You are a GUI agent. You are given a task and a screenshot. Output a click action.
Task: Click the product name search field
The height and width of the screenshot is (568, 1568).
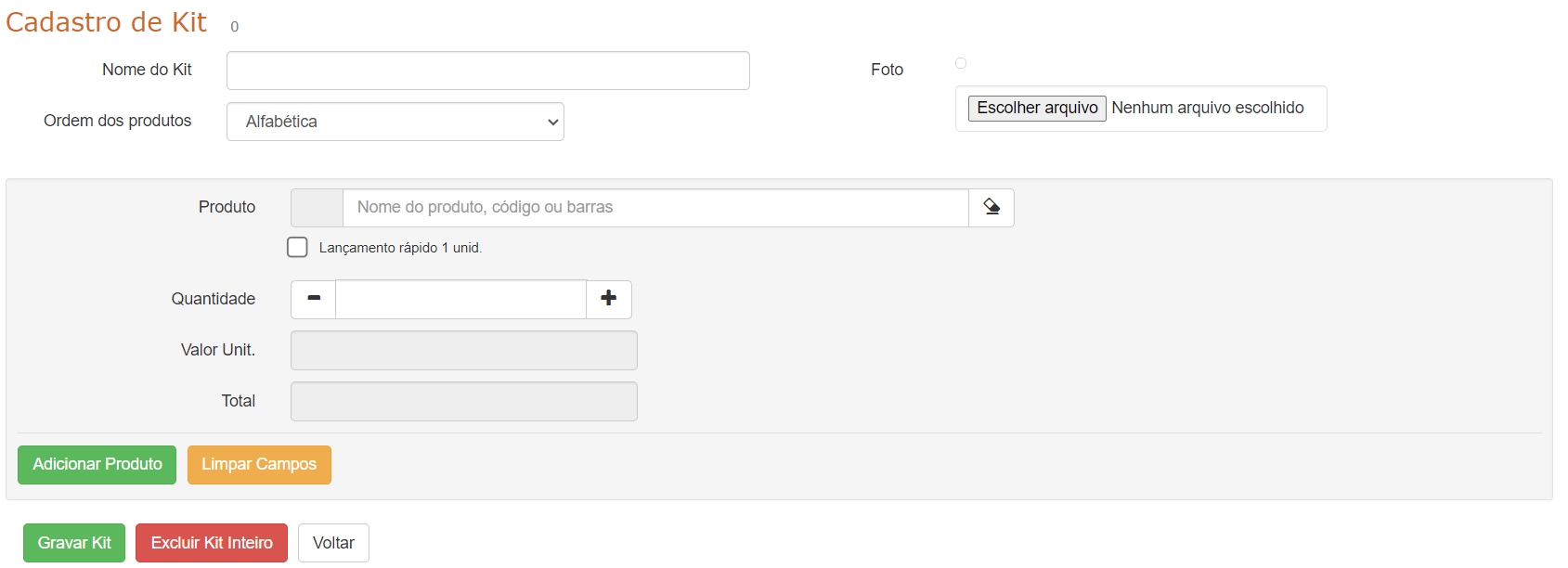point(655,208)
